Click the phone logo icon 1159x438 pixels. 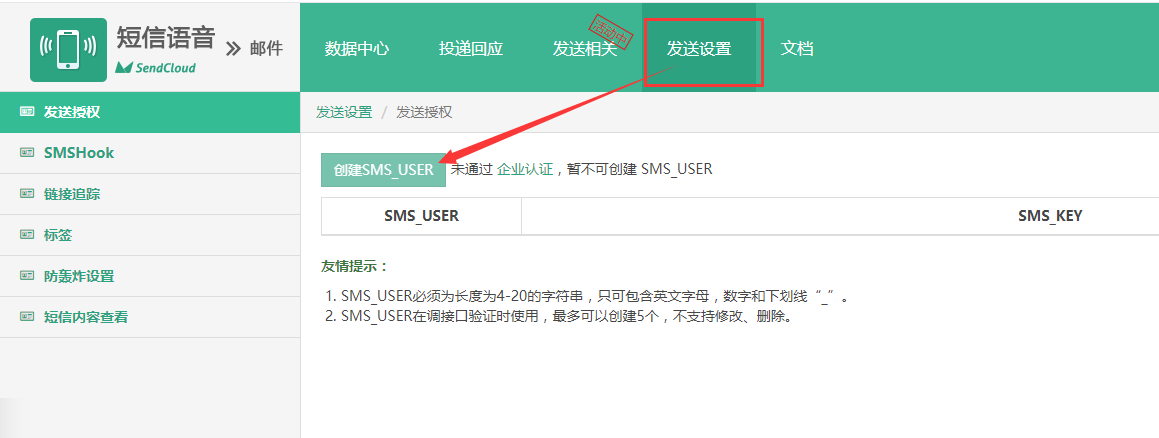pyautogui.click(x=68, y=49)
